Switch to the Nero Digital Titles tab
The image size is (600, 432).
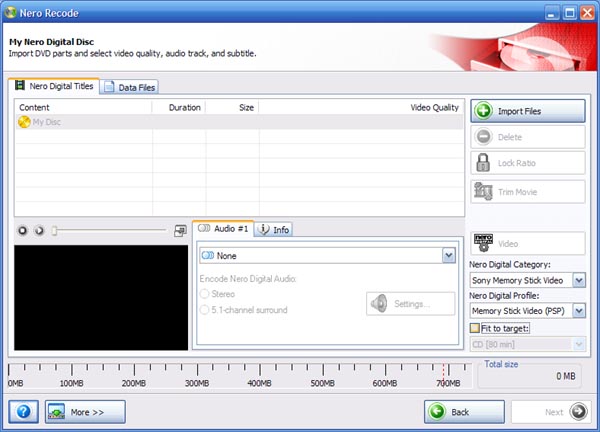(x=54, y=86)
